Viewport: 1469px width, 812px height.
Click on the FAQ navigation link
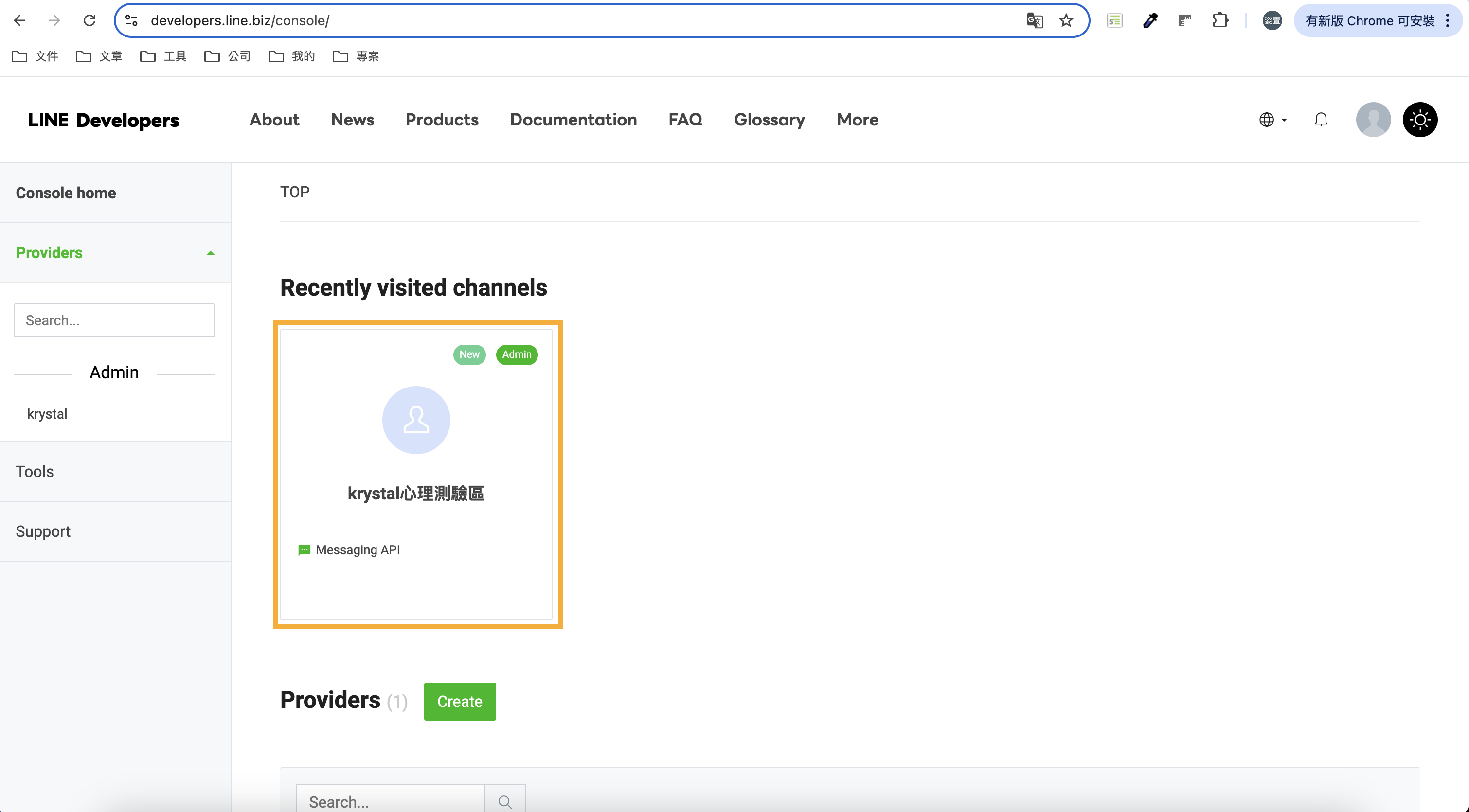point(685,118)
